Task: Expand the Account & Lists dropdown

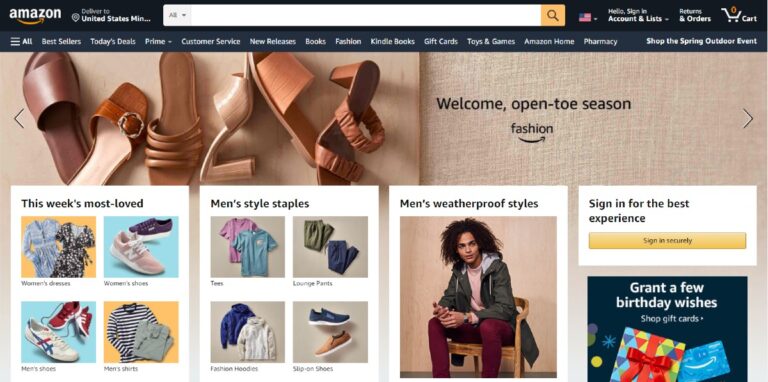Action: point(638,15)
